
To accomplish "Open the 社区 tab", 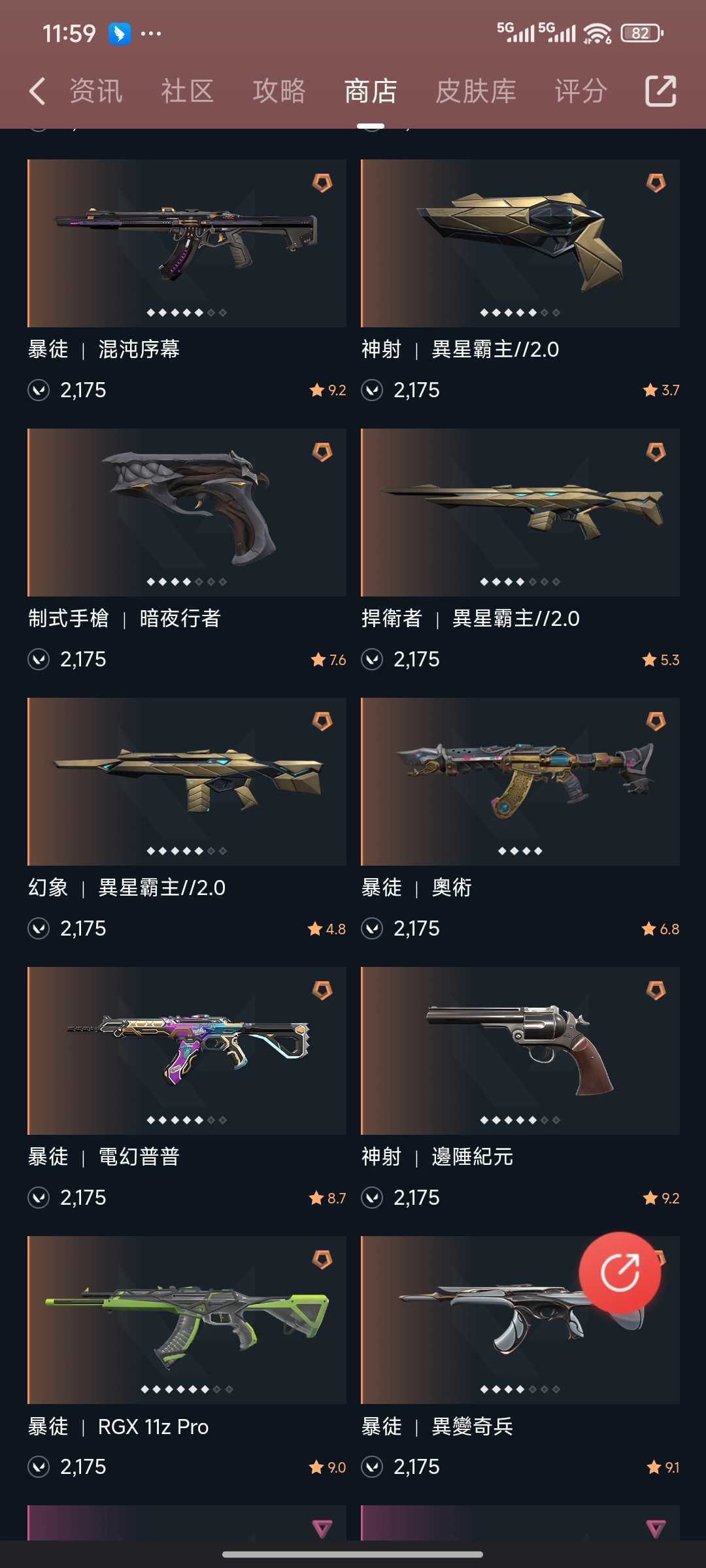I will point(188,91).
